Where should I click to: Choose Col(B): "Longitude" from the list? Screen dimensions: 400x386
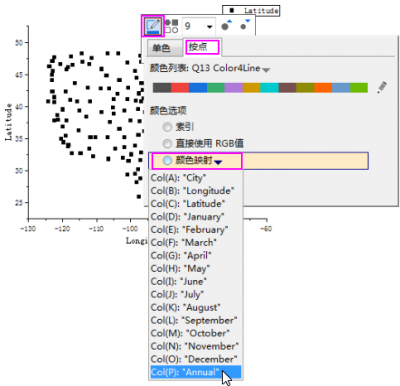(195, 191)
